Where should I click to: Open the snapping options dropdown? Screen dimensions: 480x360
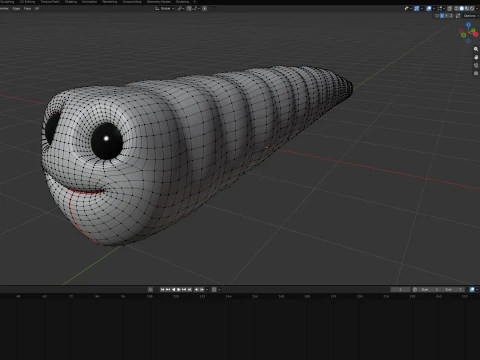(196, 8)
